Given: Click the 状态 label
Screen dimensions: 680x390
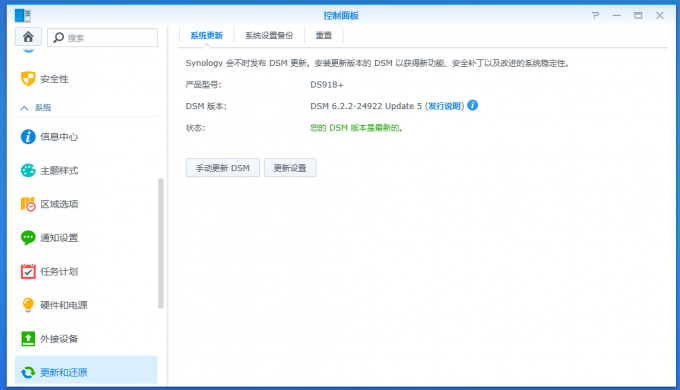Looking at the screenshot, I should coord(195,128).
